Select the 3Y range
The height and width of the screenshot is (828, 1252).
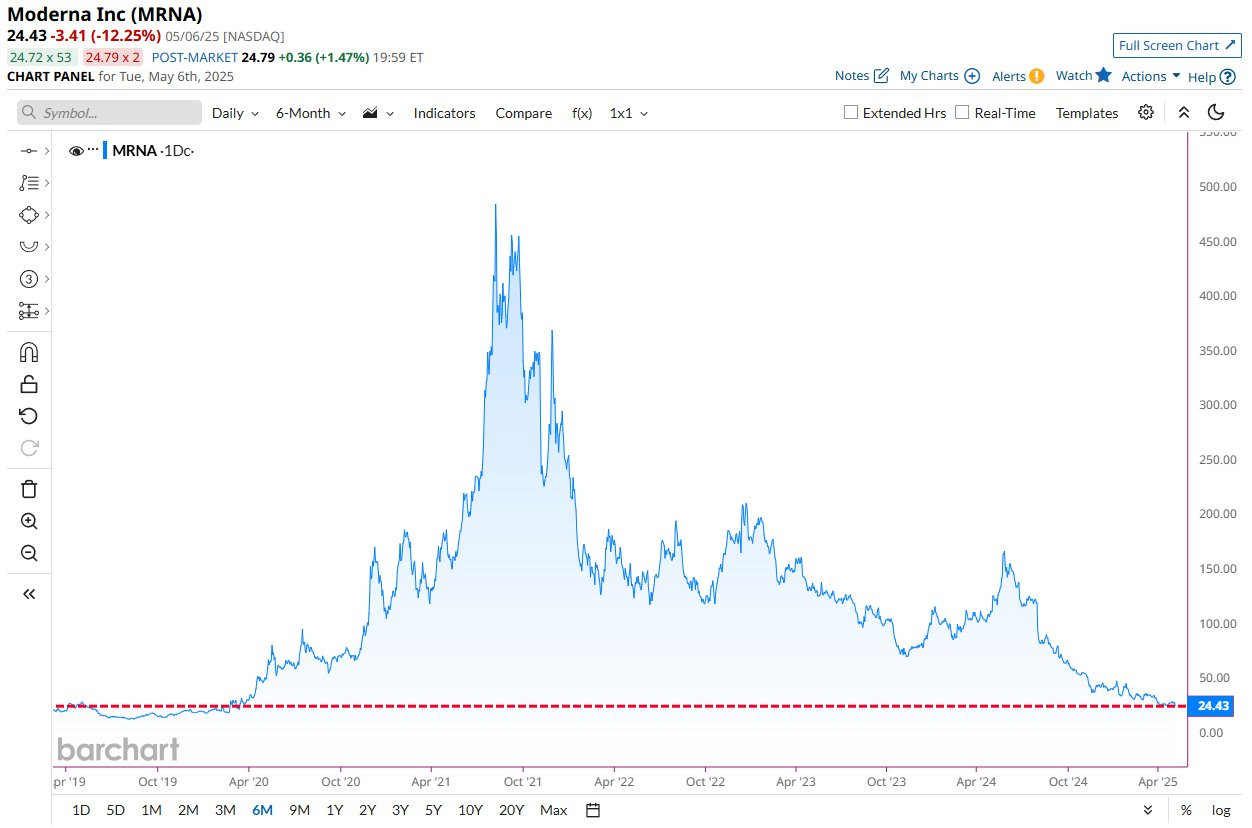(400, 810)
